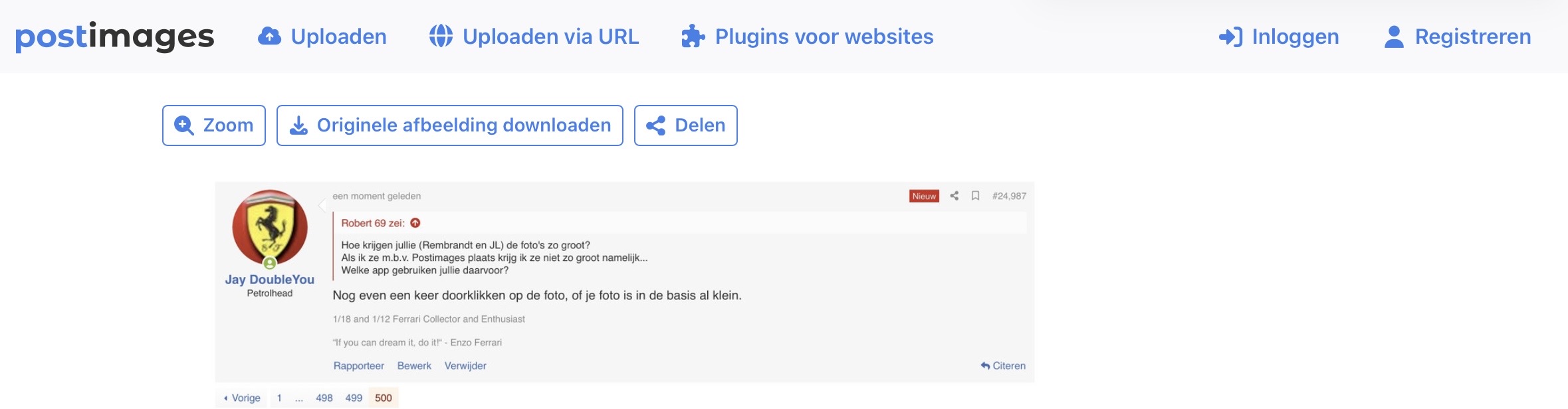The image size is (1568, 409).
Task: Click the Ferrari Collector and Enthusiast signature
Action: (x=429, y=319)
